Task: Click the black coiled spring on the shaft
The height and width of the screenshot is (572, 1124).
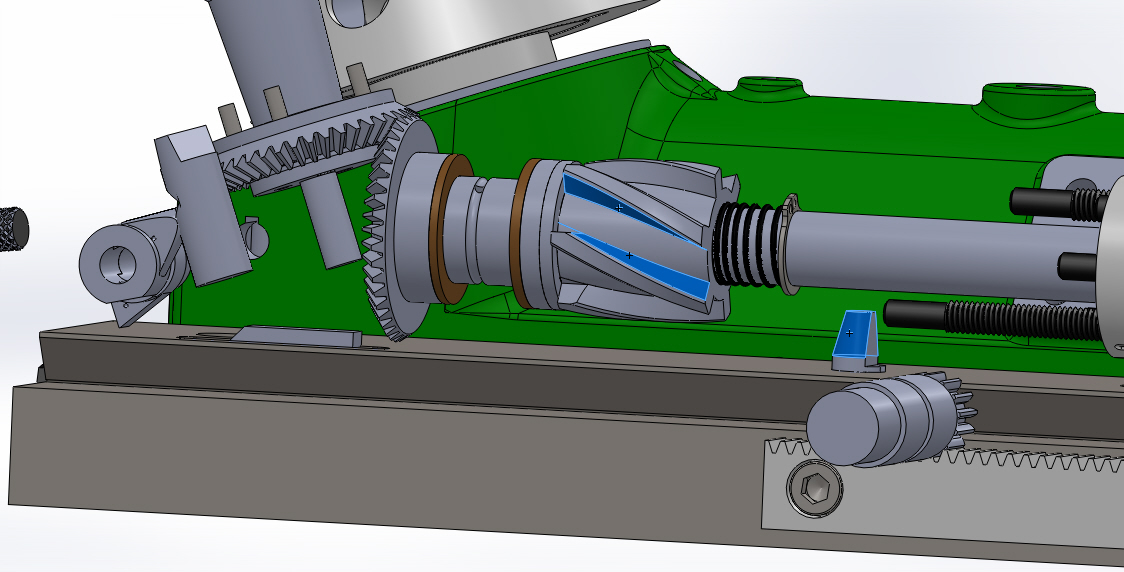Action: point(744,244)
